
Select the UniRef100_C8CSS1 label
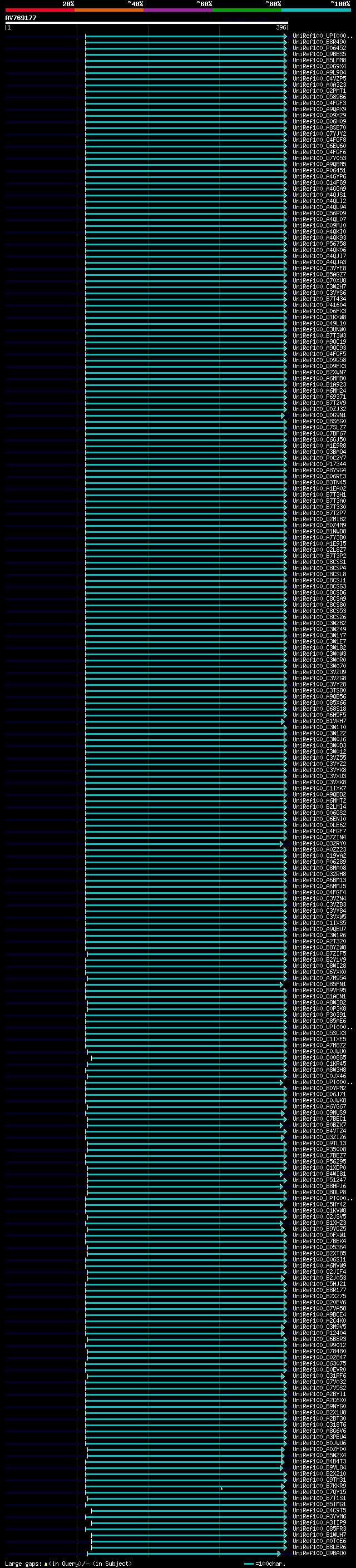[319, 562]
